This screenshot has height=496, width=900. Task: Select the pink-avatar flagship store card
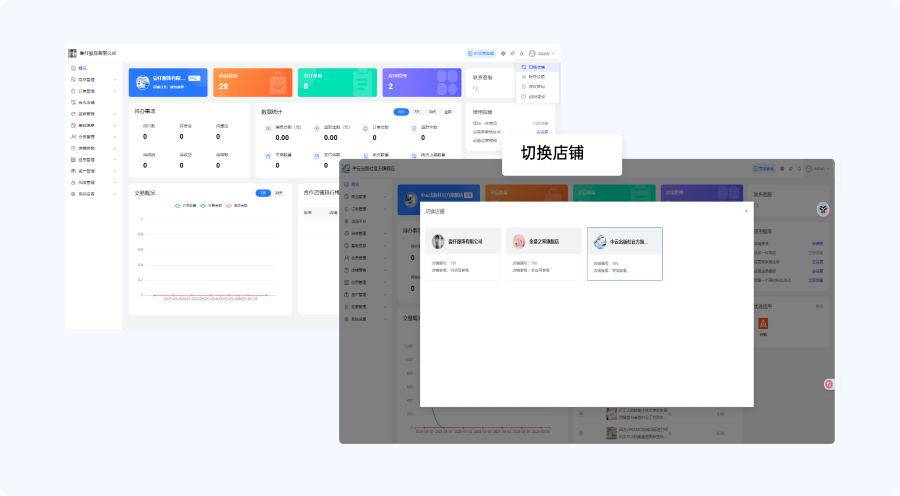pos(544,253)
